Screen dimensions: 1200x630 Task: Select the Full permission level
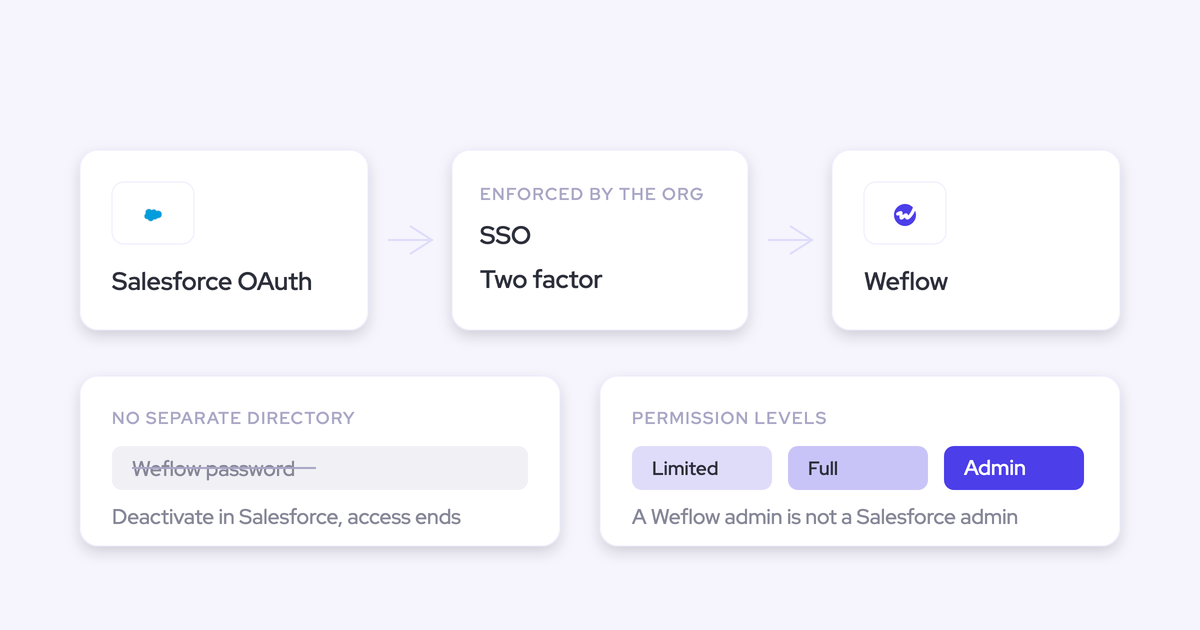(858, 468)
